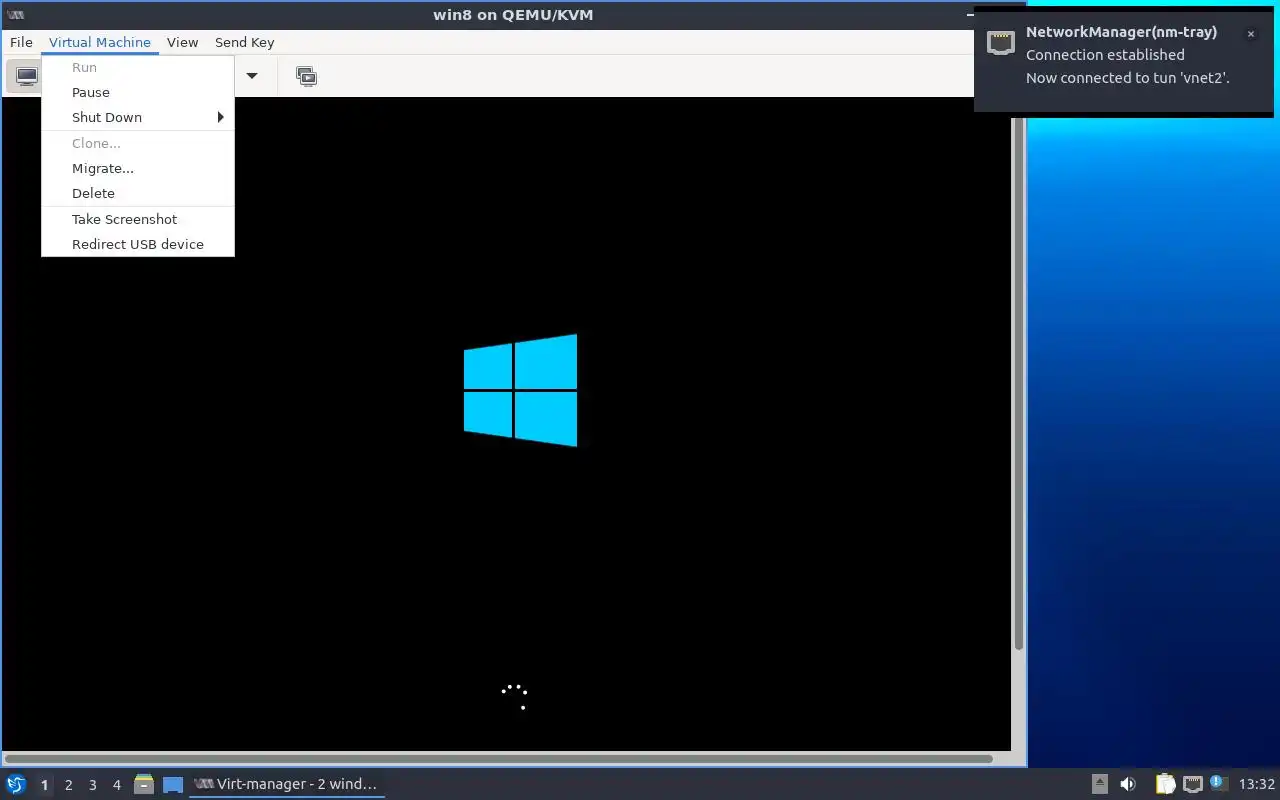Click the NetworkManager notification network icon
This screenshot has width=1280, height=800.
(1001, 42)
